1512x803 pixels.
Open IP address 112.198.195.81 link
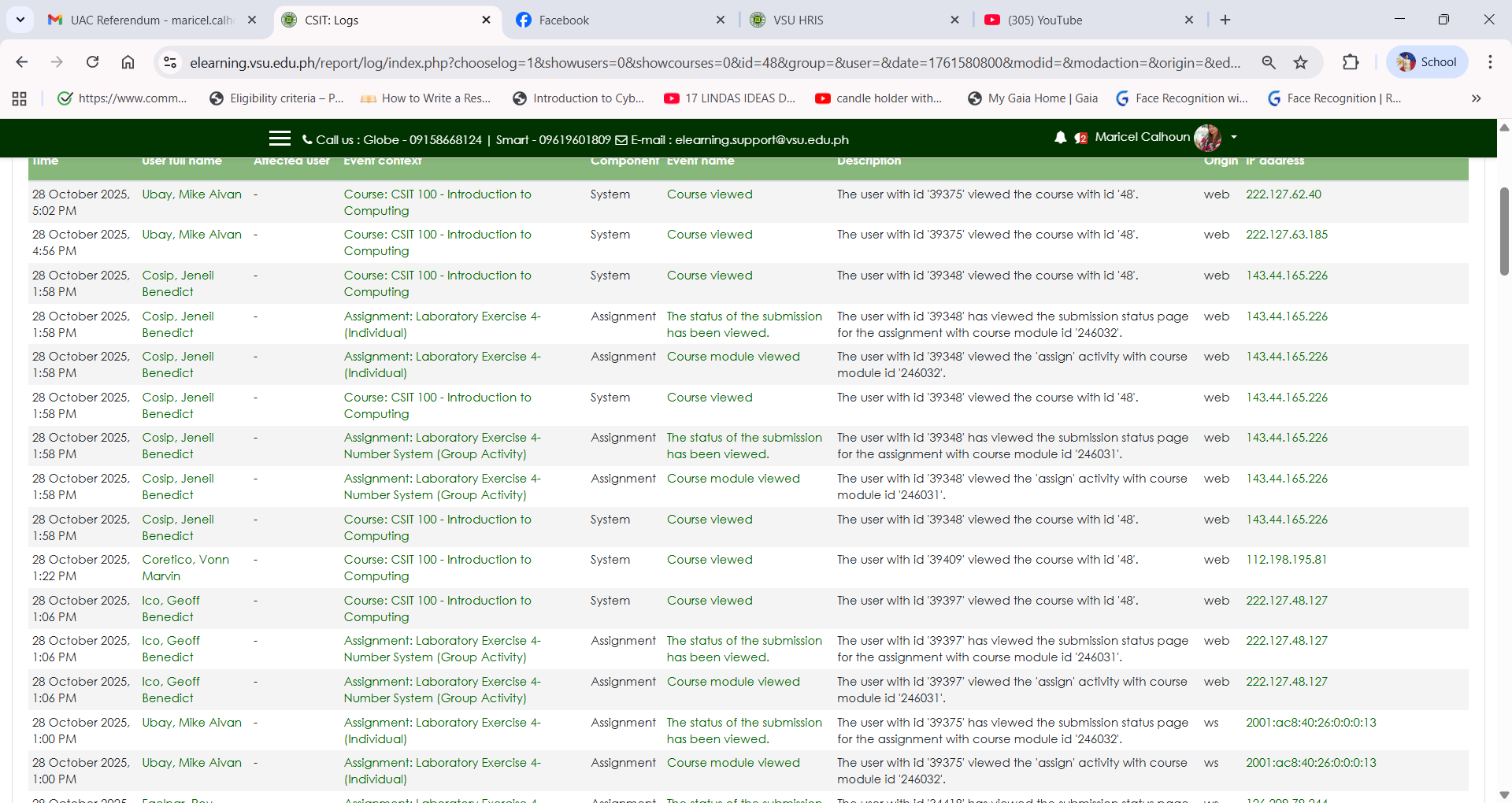pos(1286,560)
